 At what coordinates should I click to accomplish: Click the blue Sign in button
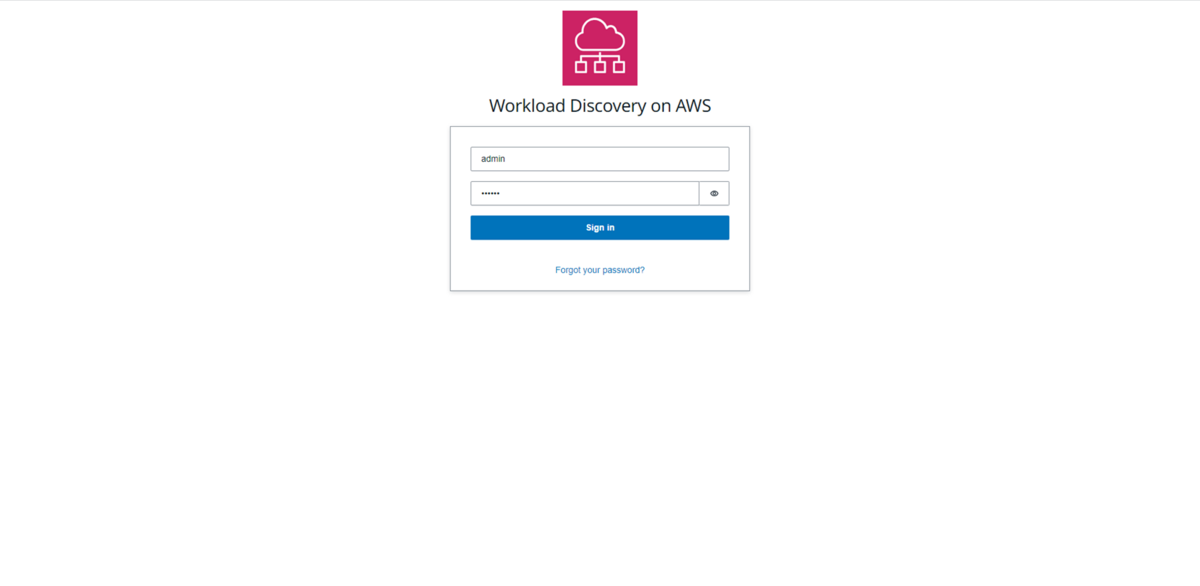pos(600,228)
